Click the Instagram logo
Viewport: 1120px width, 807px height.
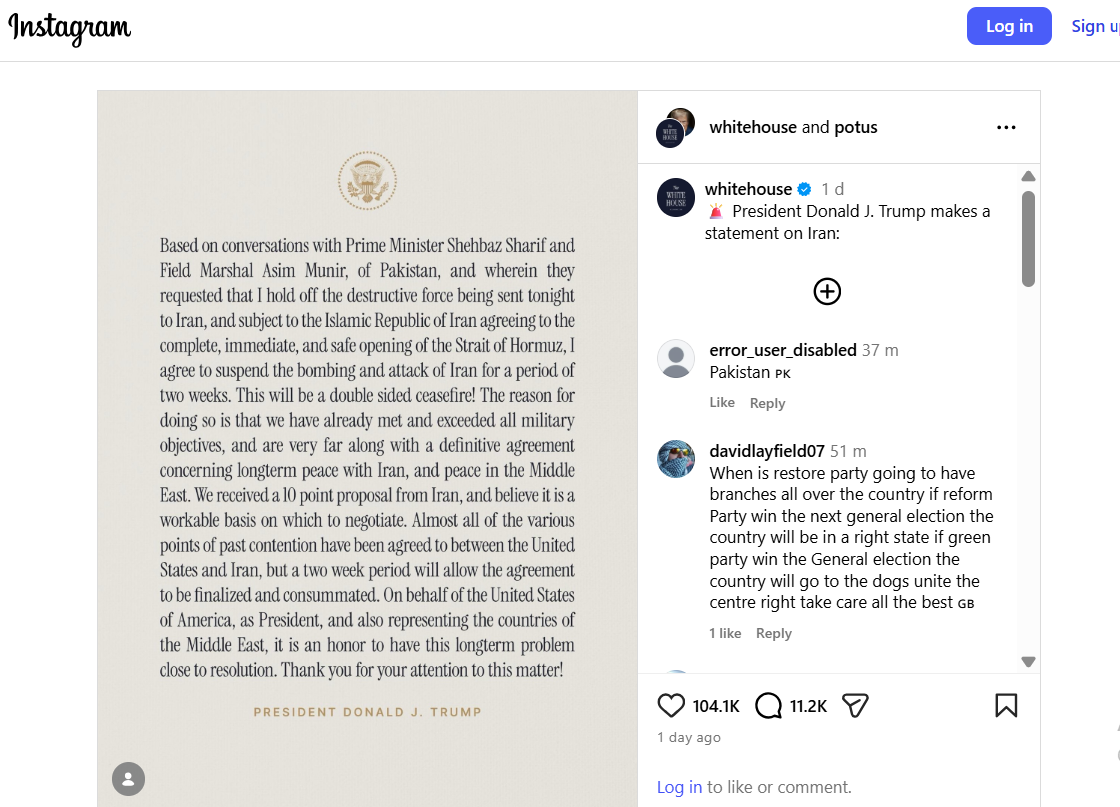click(x=70, y=29)
